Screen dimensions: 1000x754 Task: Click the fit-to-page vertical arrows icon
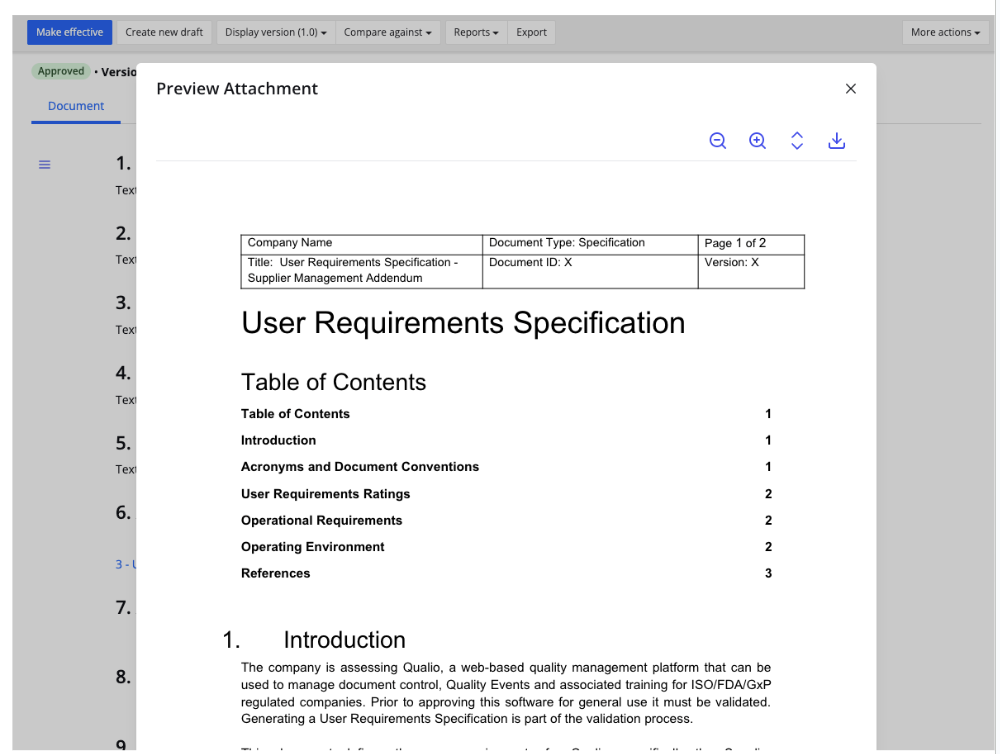[x=797, y=141]
